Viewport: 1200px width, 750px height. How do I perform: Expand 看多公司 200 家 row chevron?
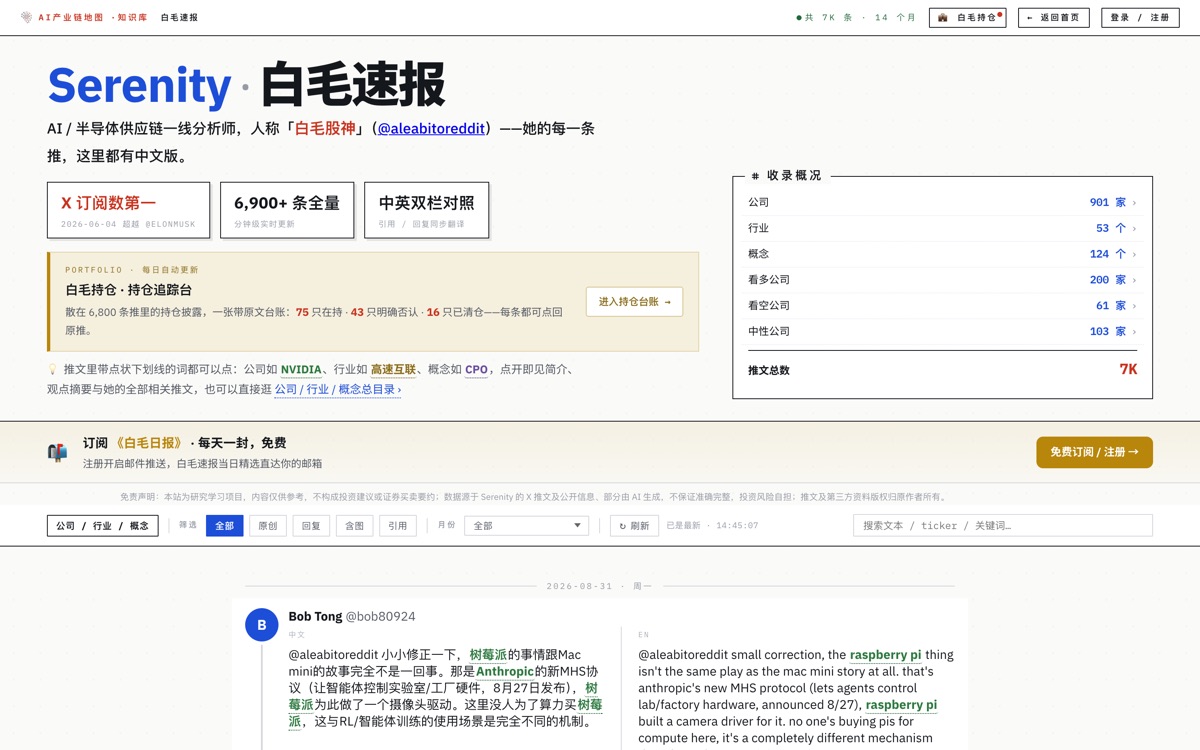(x=1134, y=280)
